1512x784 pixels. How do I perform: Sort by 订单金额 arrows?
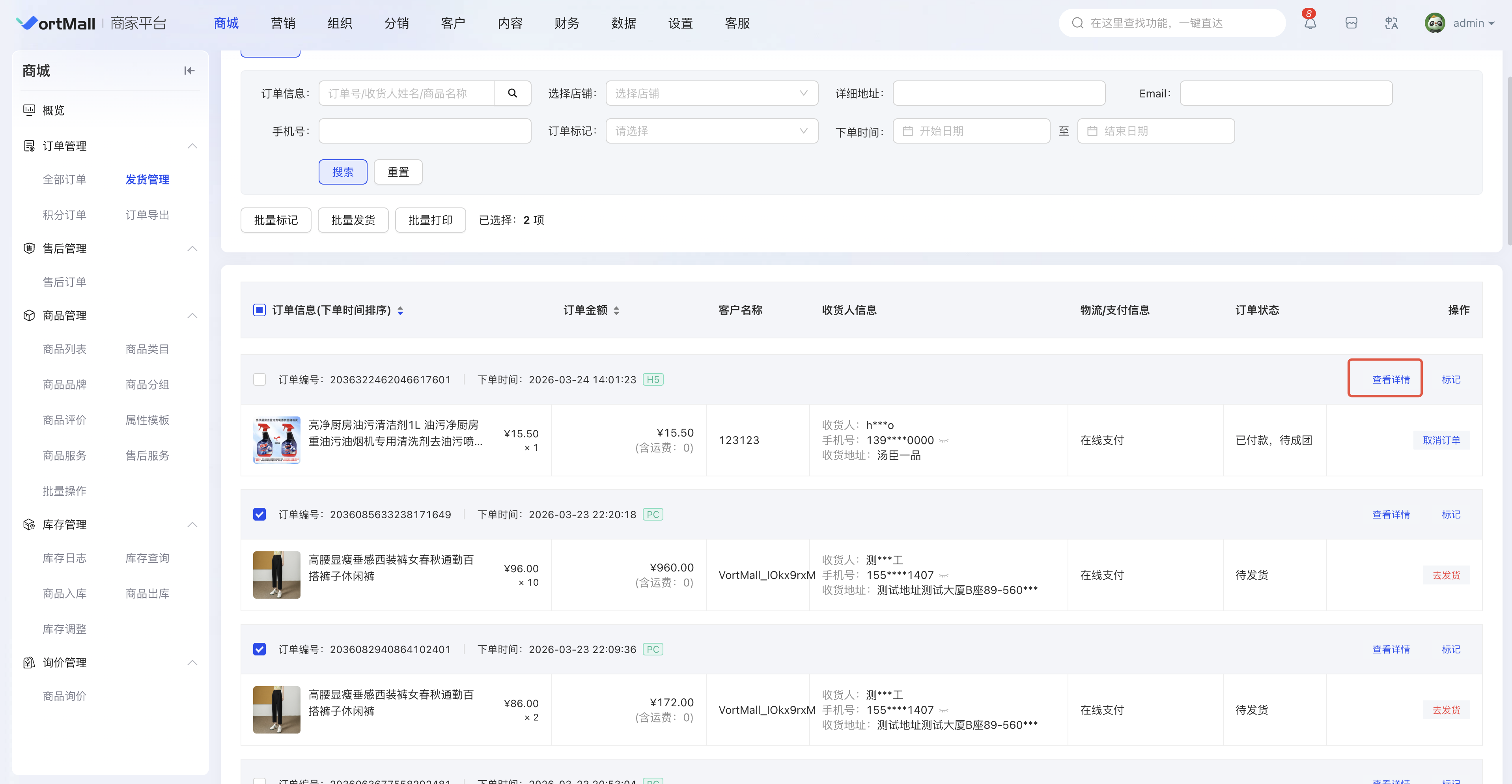[x=616, y=310]
